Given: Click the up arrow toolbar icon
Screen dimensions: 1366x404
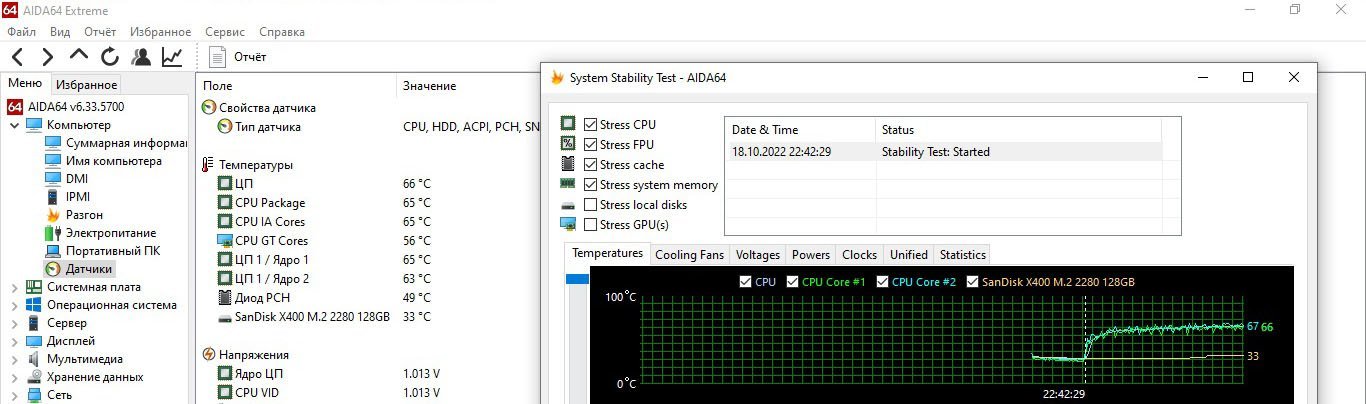Looking at the screenshot, I should pos(79,57).
